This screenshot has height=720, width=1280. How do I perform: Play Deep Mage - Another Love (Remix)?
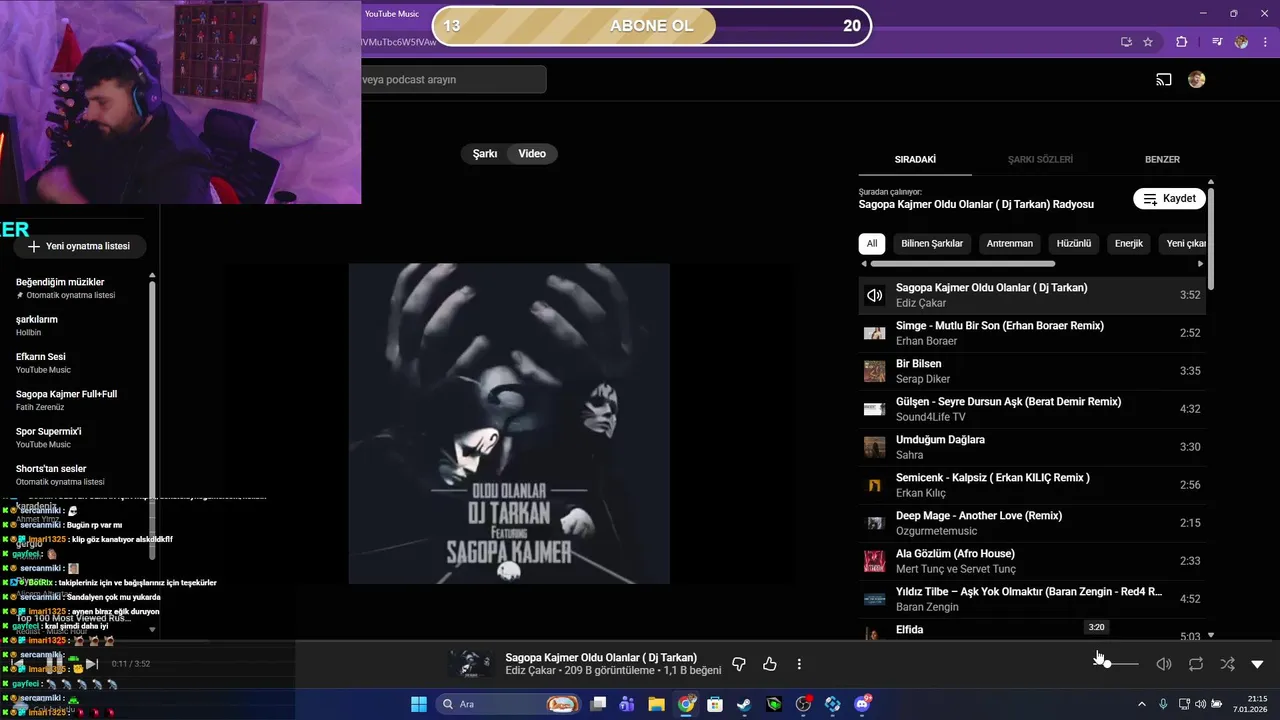1033,523
